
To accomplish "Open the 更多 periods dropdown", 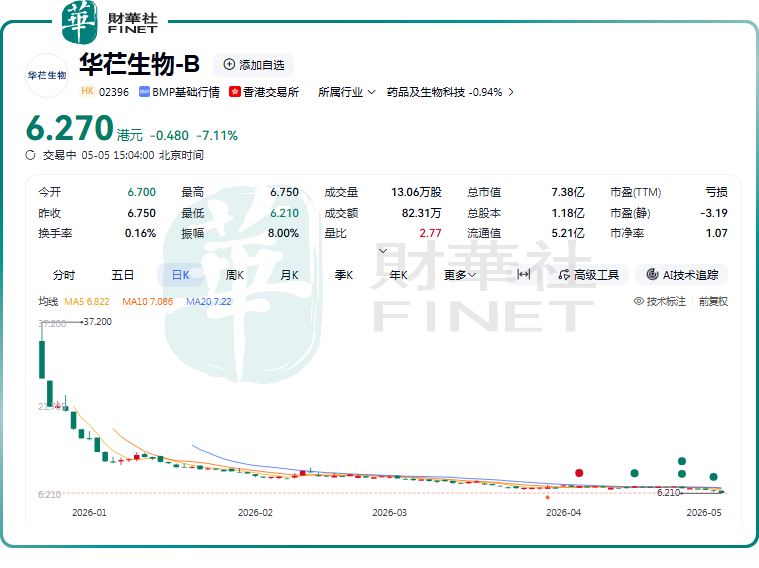I will tap(460, 275).
